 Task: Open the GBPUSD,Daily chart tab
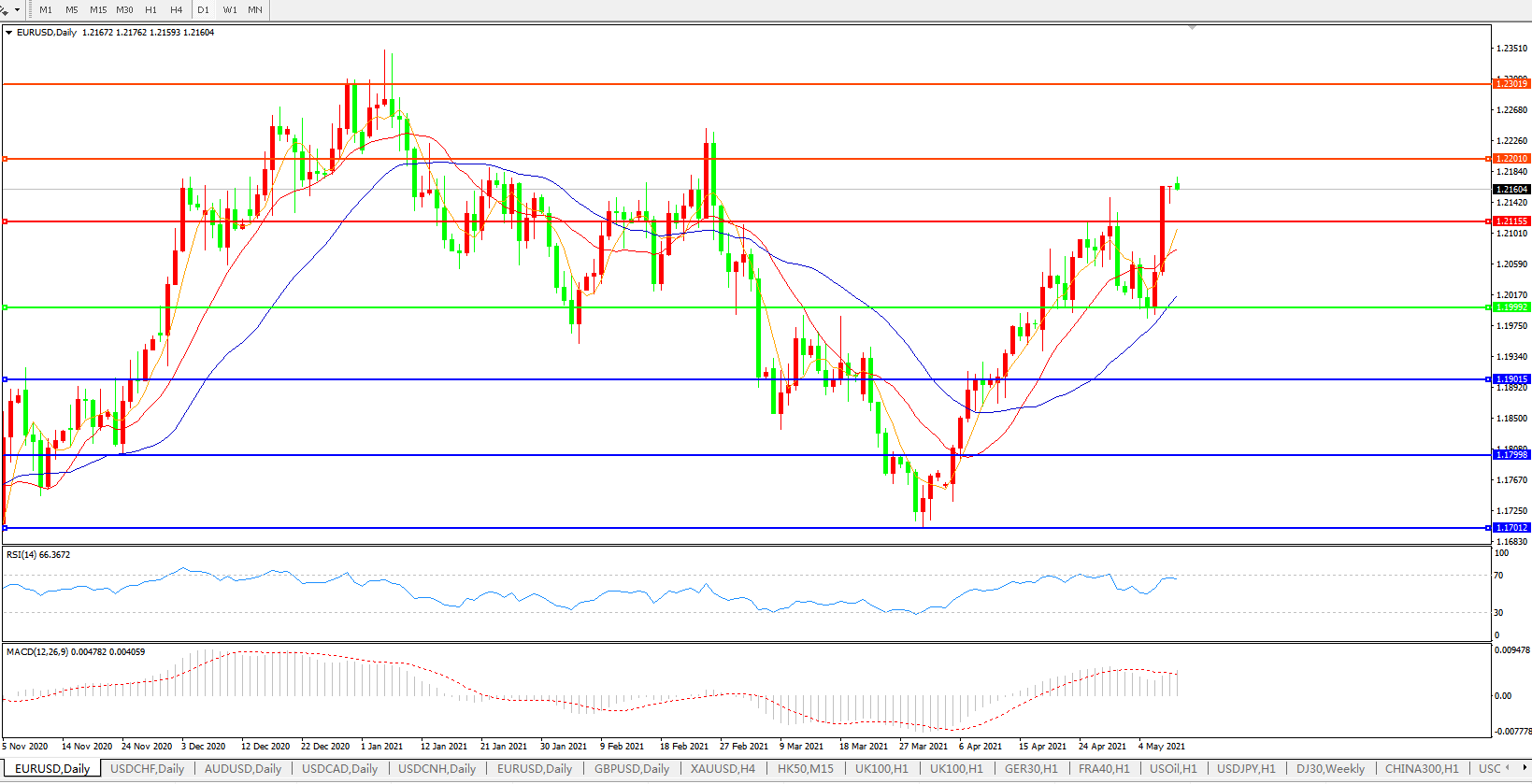(x=632, y=769)
